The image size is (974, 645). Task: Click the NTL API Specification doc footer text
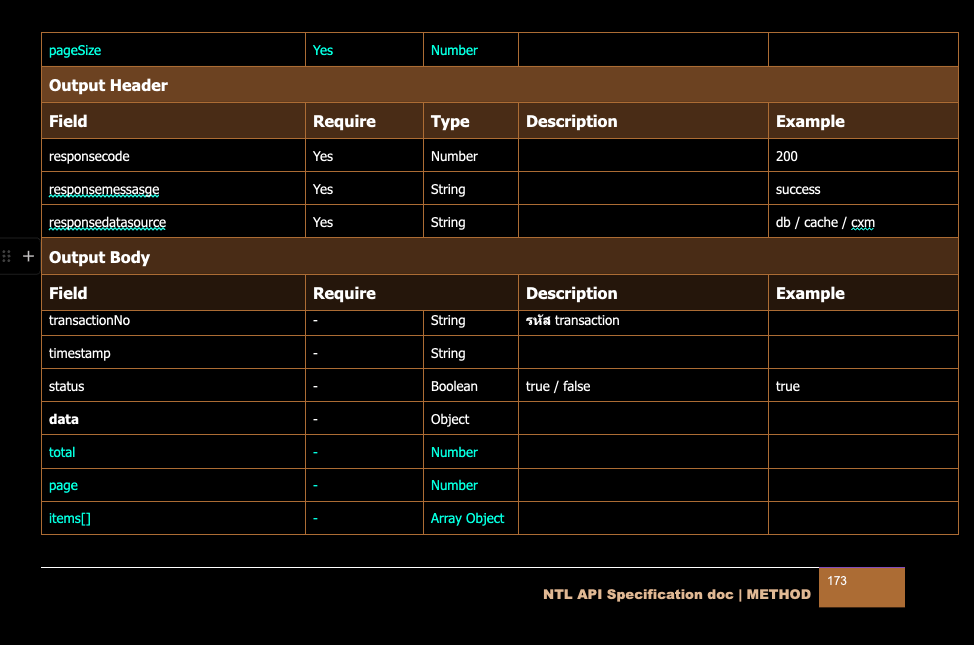coord(677,594)
